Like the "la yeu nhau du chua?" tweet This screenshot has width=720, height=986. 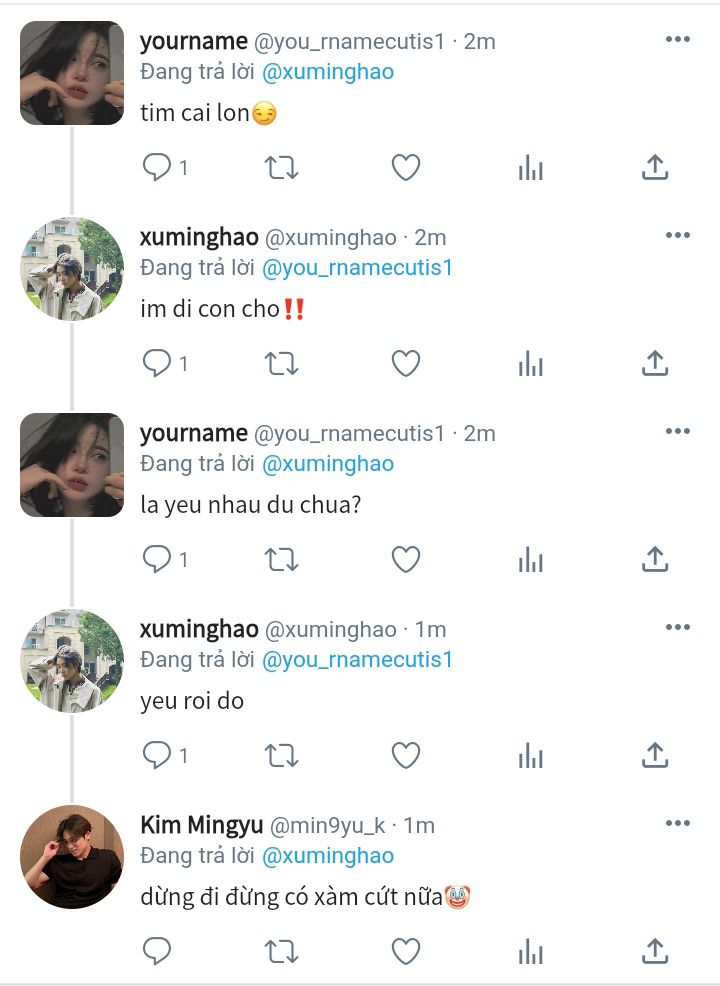coord(406,560)
